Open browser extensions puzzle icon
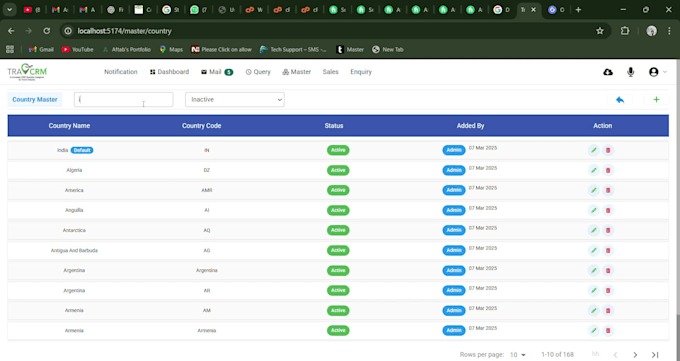The image size is (680, 361). point(625,31)
